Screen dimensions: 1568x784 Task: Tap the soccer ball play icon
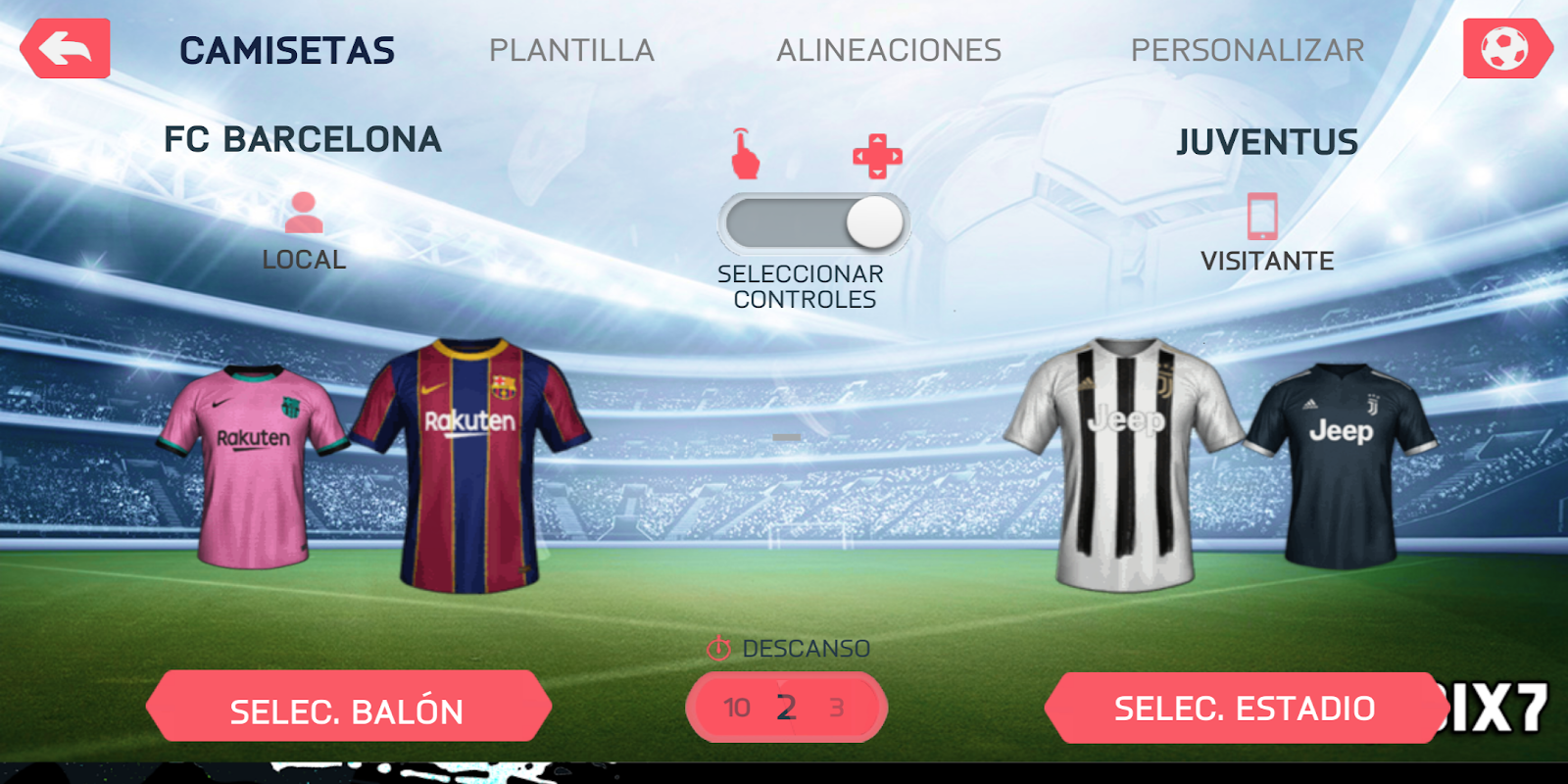tap(1506, 48)
